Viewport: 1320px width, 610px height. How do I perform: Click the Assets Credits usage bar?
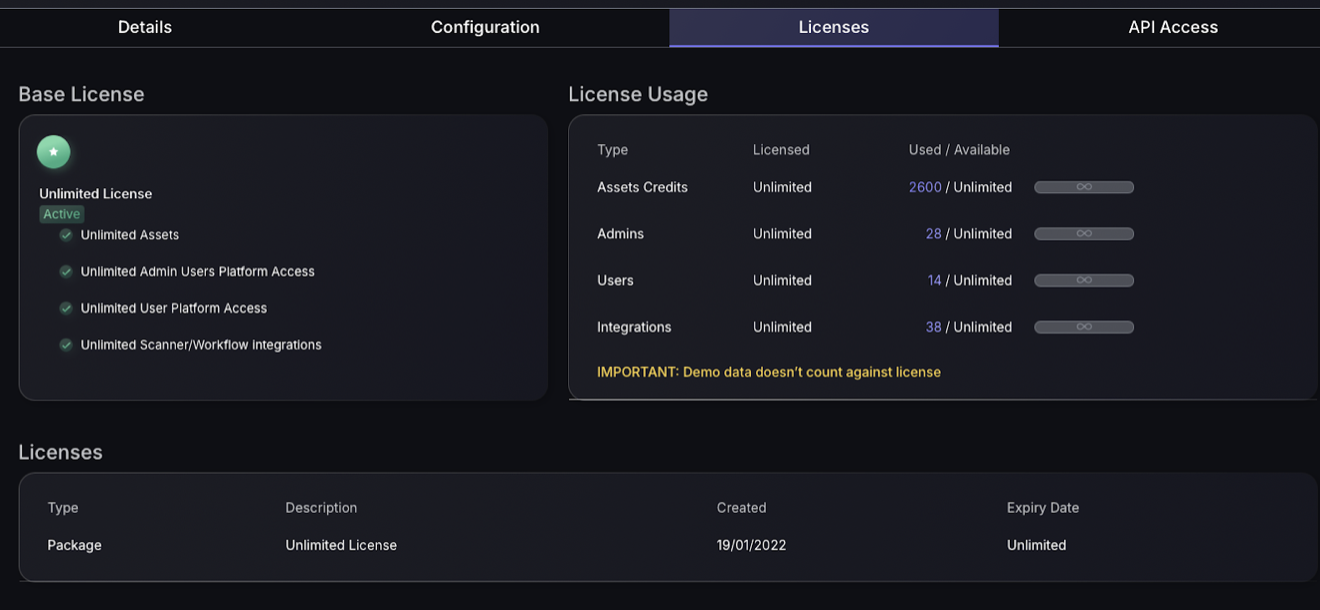1084,187
